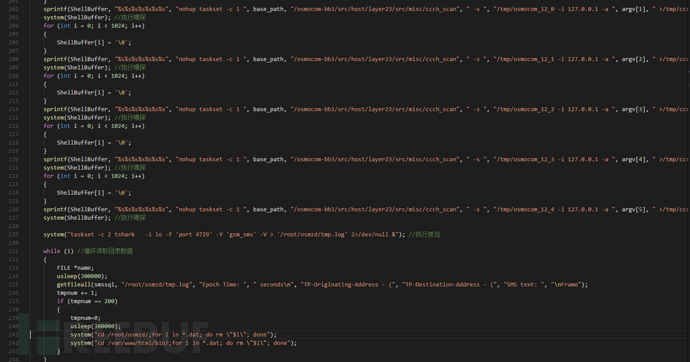Click line number 226 in the gutter

pos(13,209)
